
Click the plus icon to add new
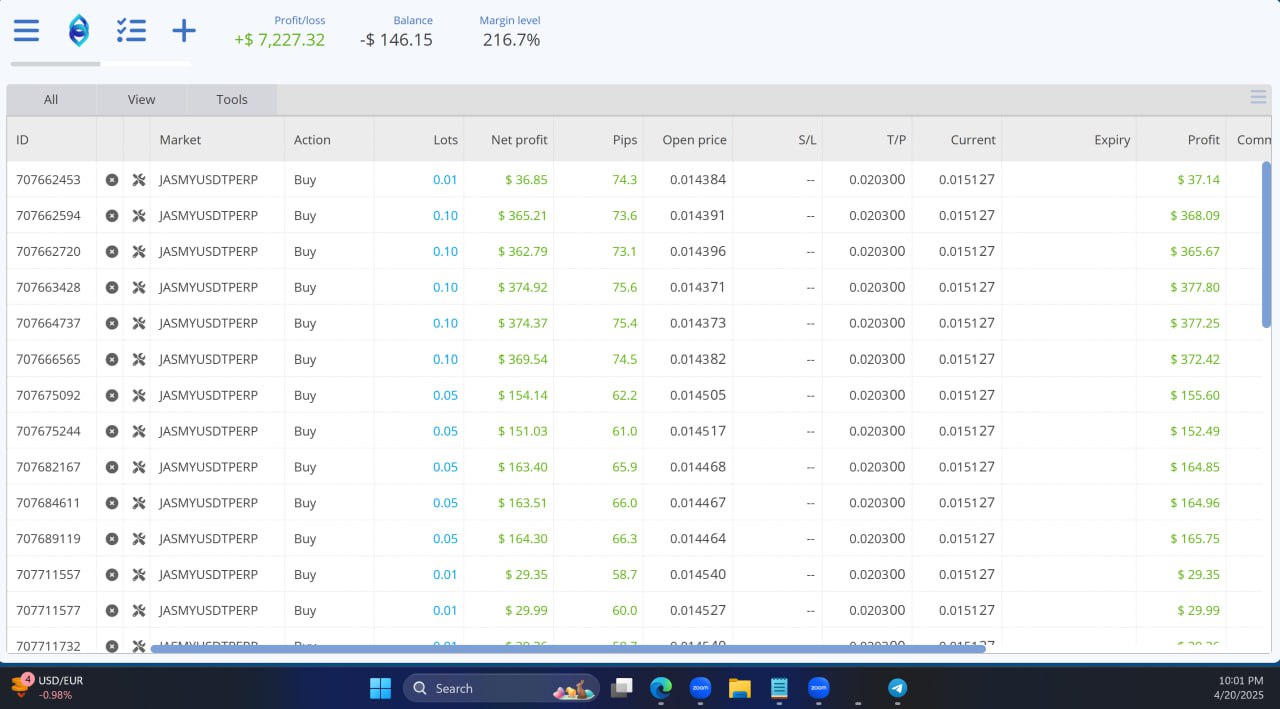pyautogui.click(x=184, y=31)
